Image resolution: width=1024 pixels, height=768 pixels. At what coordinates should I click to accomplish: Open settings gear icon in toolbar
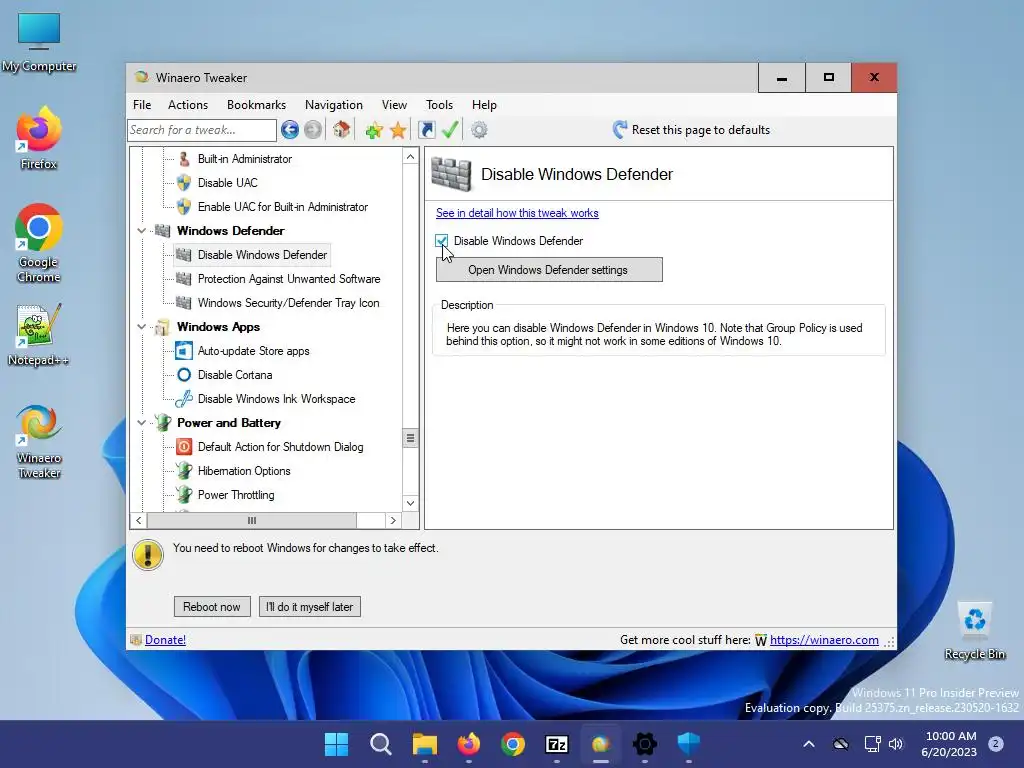click(479, 130)
